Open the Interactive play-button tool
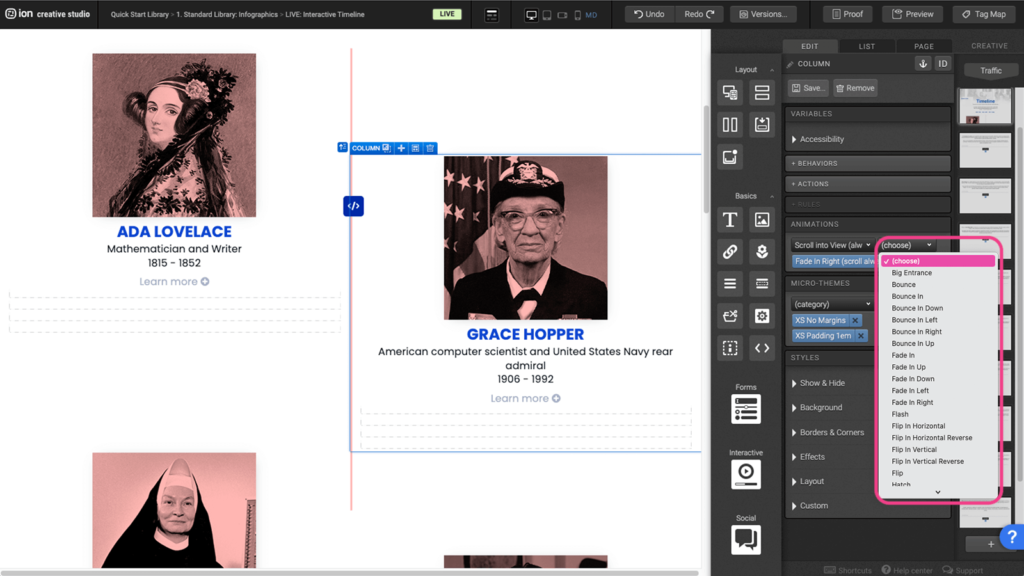 point(746,475)
